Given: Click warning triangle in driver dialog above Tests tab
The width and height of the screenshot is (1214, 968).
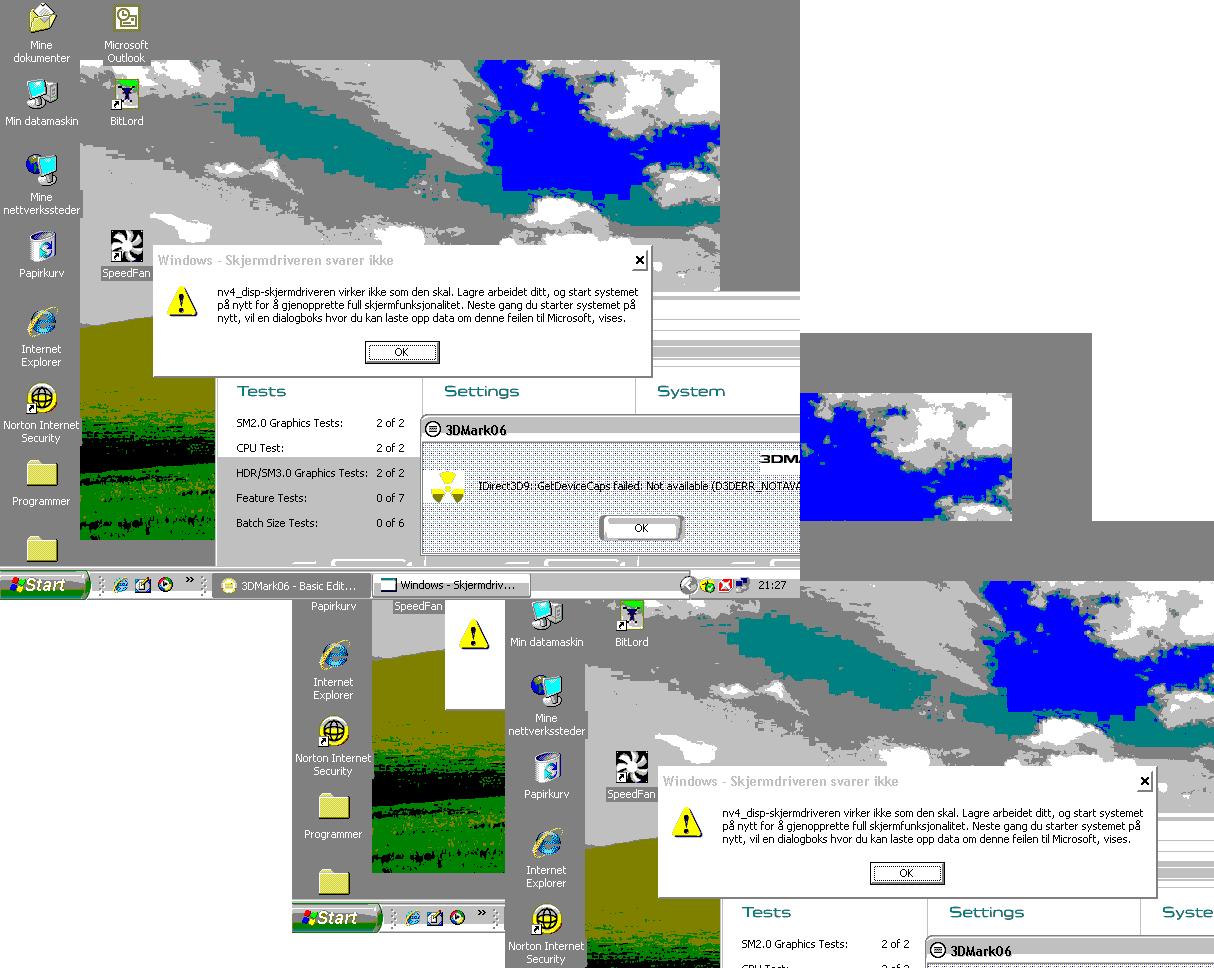Looking at the screenshot, I should coord(181,301).
